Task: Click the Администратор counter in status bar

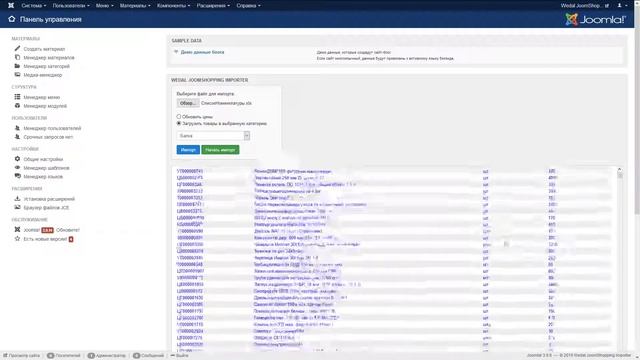Action: (x=107, y=356)
